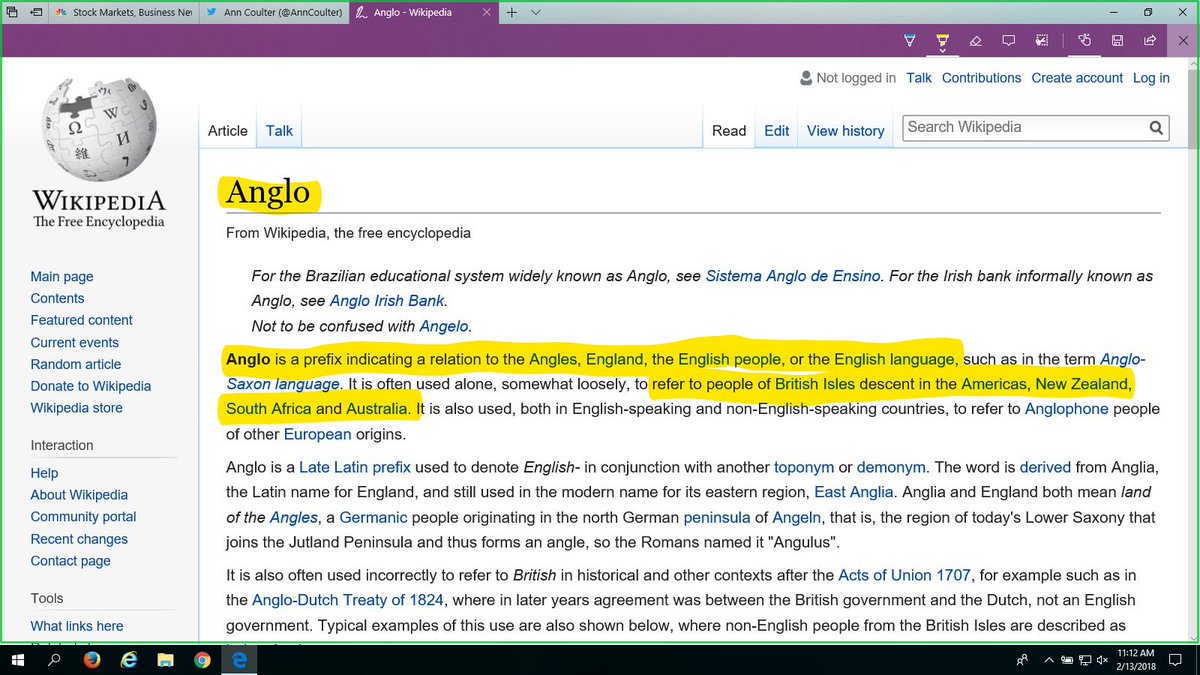Follow East Anglia link
Screen dimensions: 1200x675
pyautogui.click(x=853, y=493)
